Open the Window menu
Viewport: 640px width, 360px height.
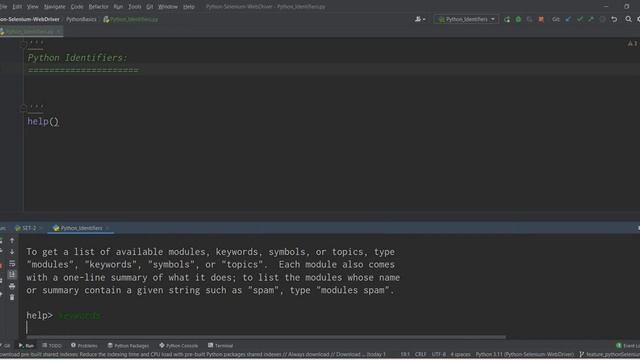click(x=167, y=7)
